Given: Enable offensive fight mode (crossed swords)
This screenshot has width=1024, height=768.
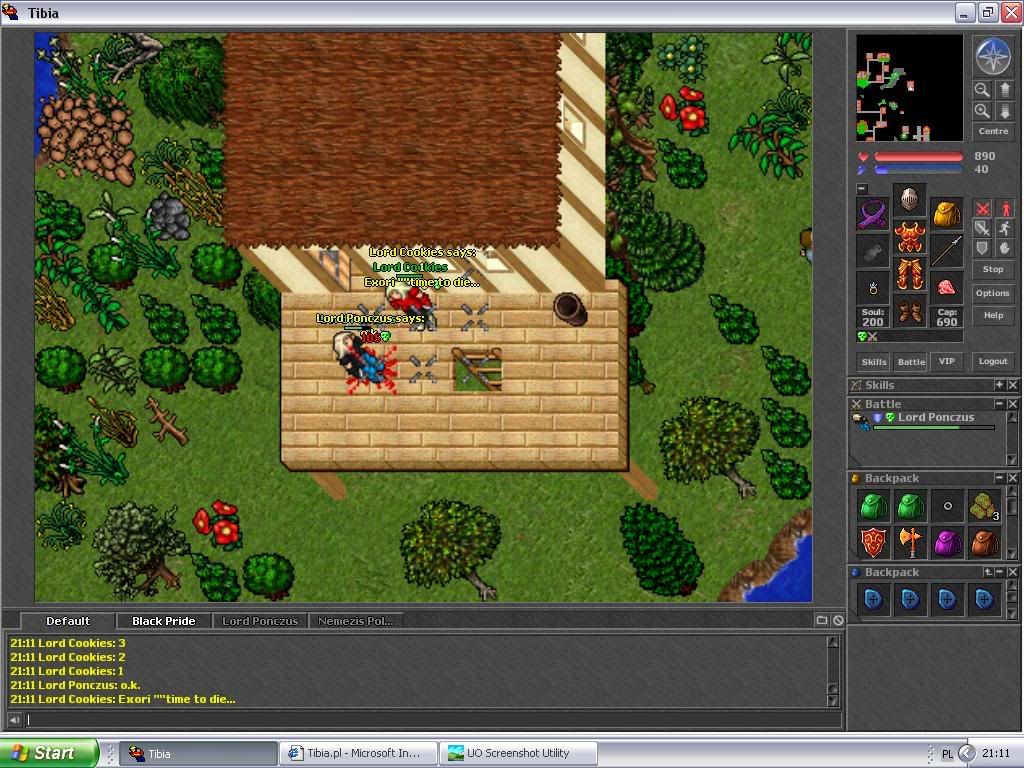Looking at the screenshot, I should pyautogui.click(x=982, y=209).
